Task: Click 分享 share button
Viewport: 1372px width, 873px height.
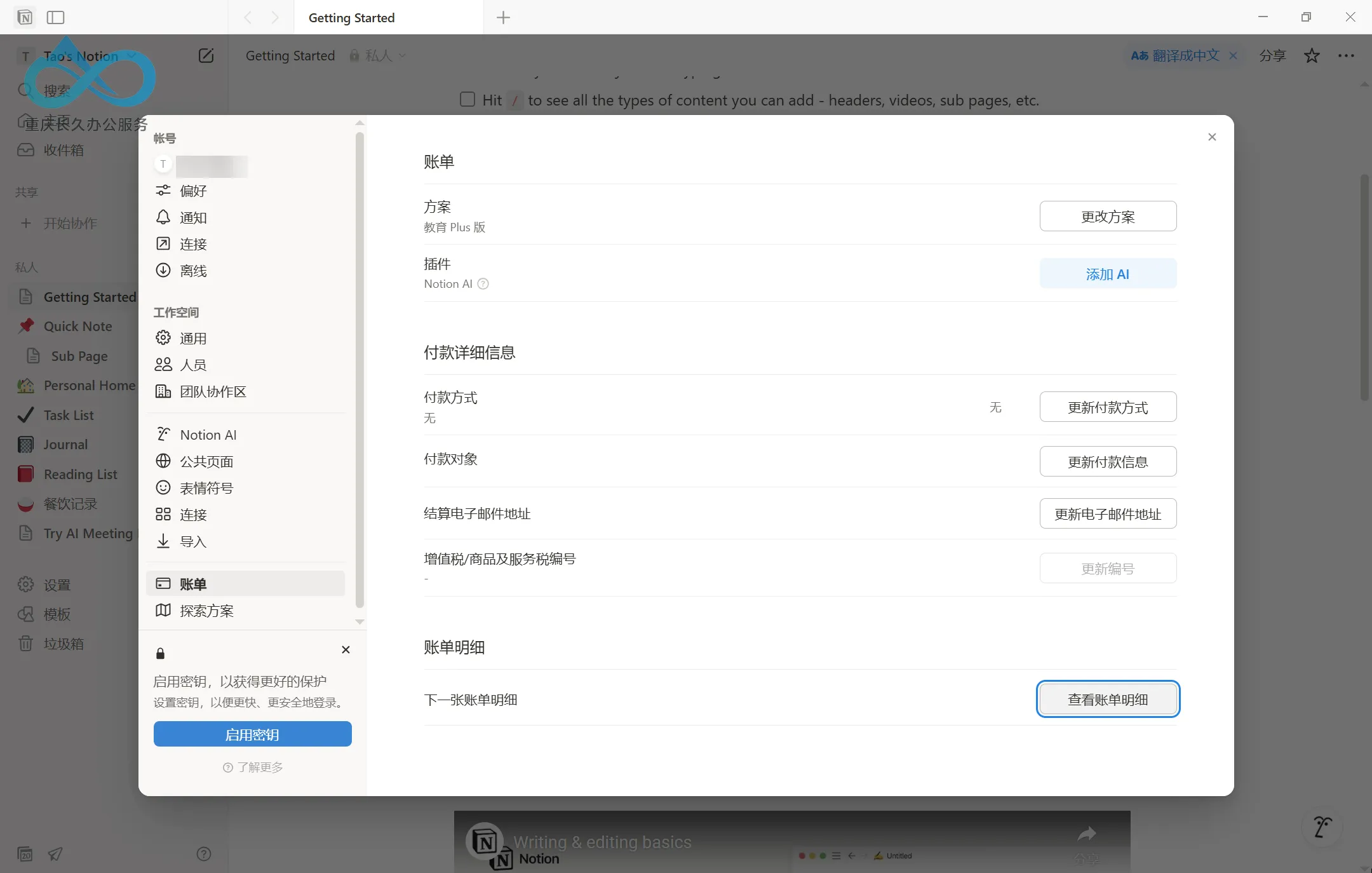Action: [1272, 56]
